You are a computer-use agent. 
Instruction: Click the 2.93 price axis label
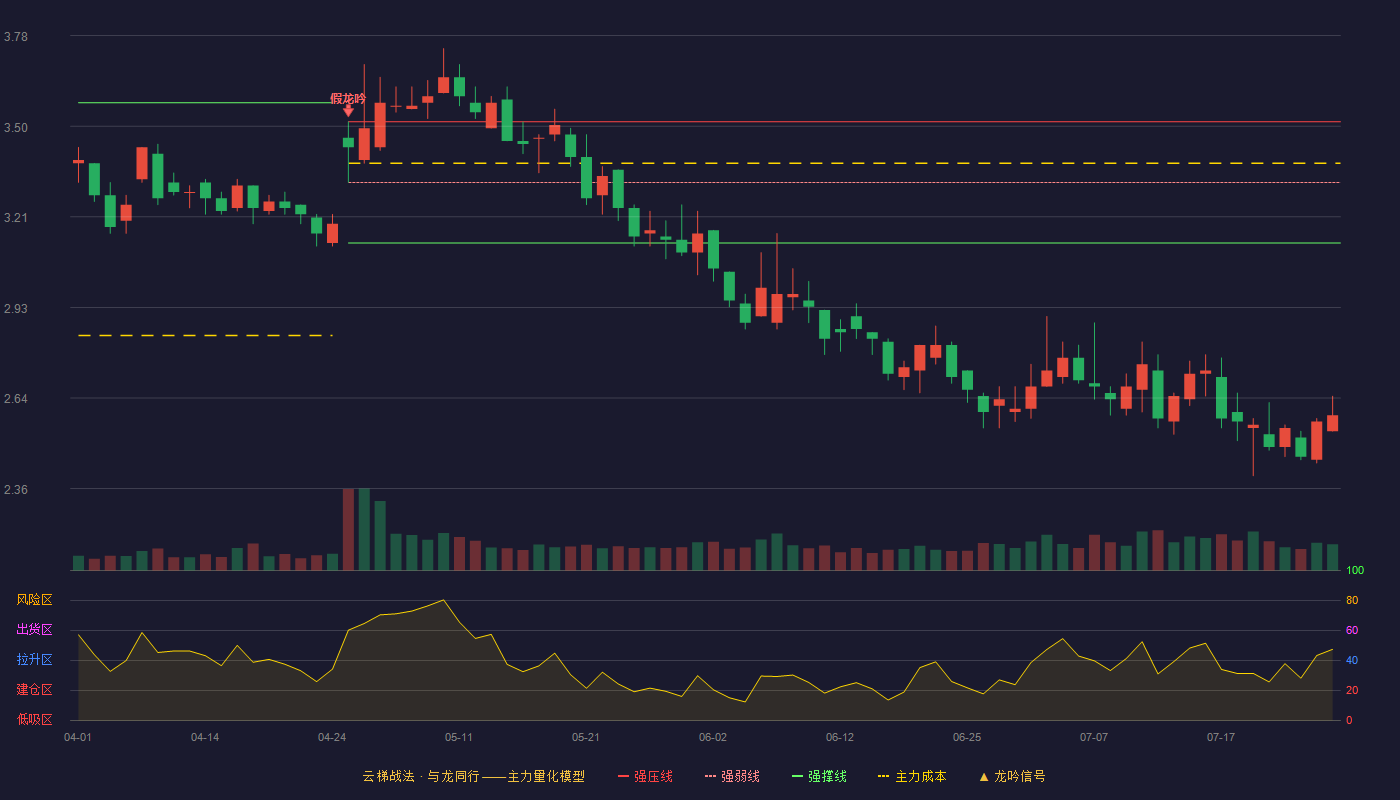16,309
